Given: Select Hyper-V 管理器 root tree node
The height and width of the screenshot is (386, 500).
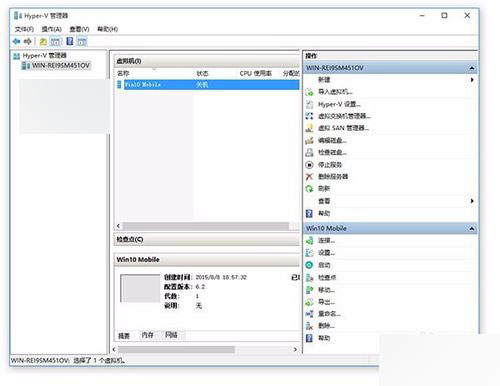Looking at the screenshot, I should click(44, 55).
